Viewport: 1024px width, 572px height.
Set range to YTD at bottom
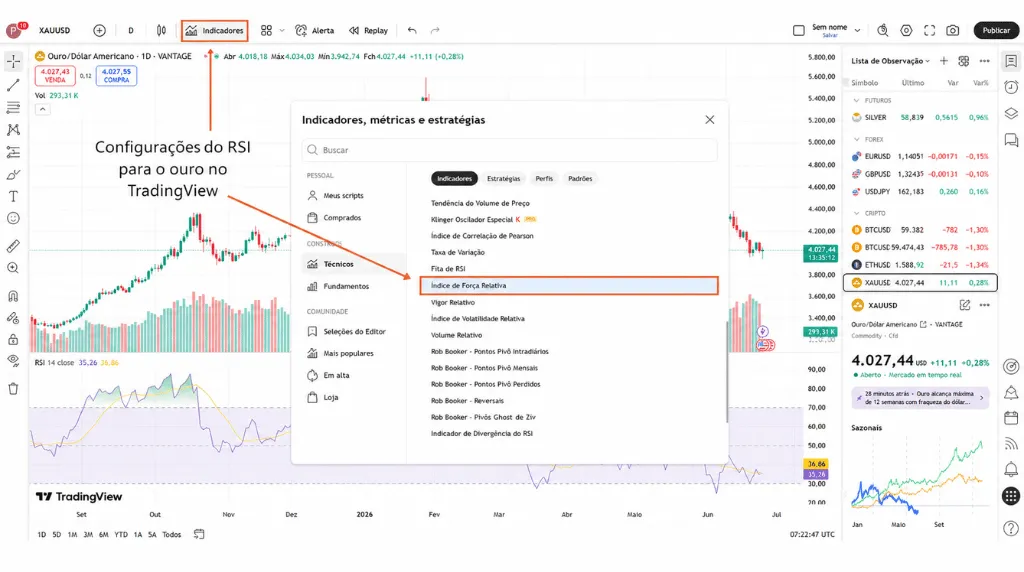(121, 535)
